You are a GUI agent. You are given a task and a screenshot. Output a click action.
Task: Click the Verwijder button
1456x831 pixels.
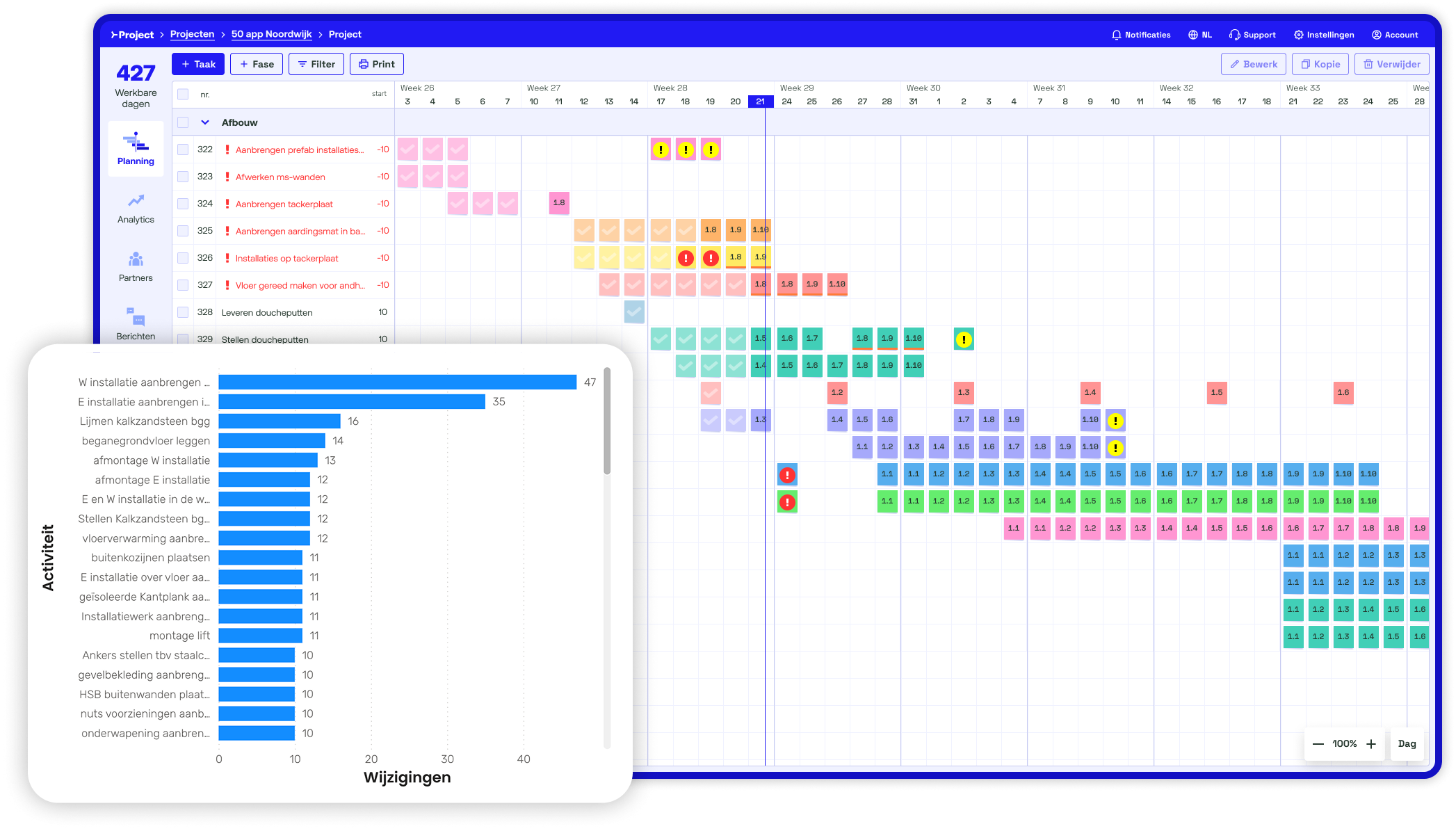1392,64
